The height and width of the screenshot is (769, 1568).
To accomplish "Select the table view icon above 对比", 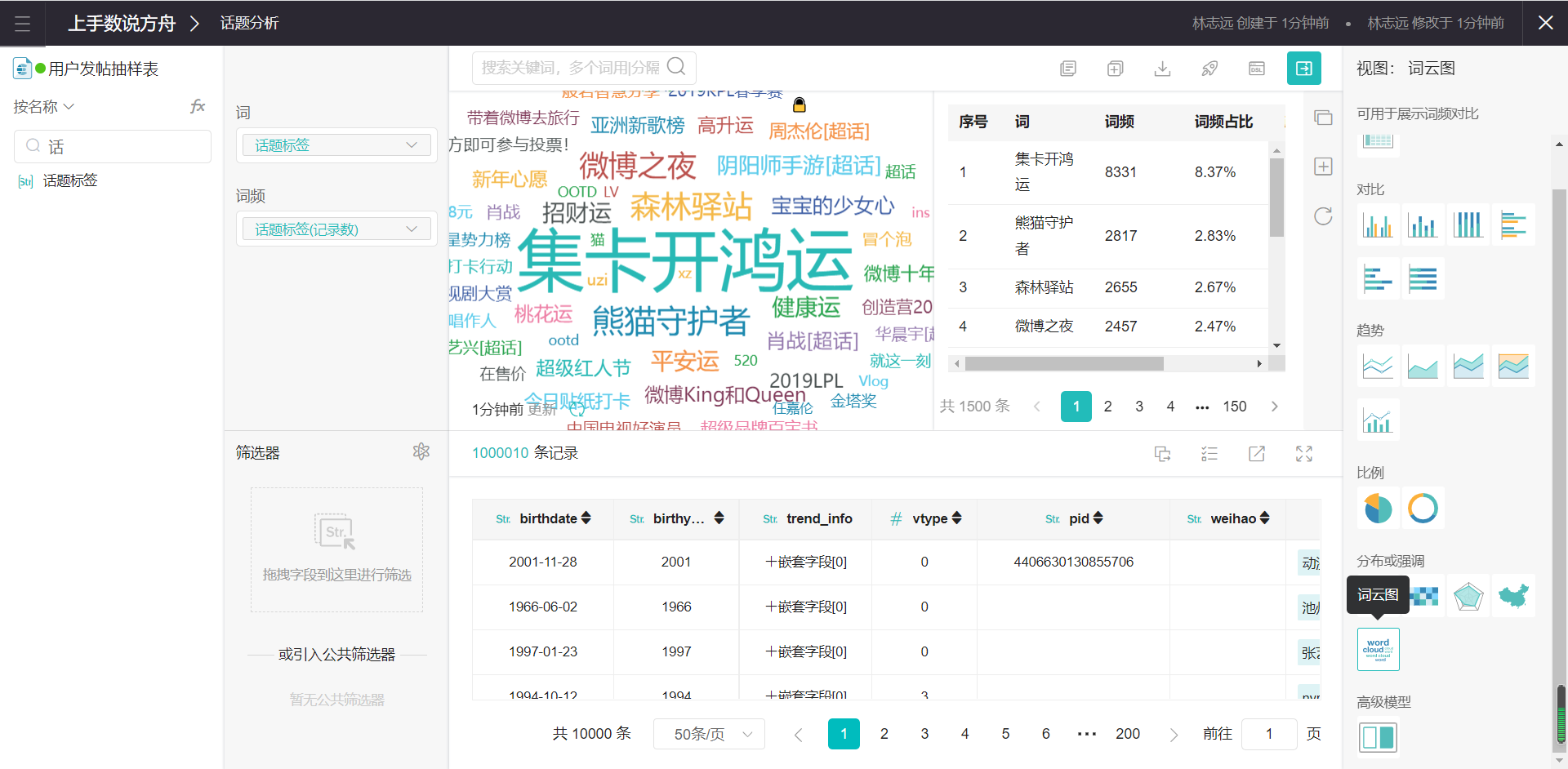I will click(1379, 143).
